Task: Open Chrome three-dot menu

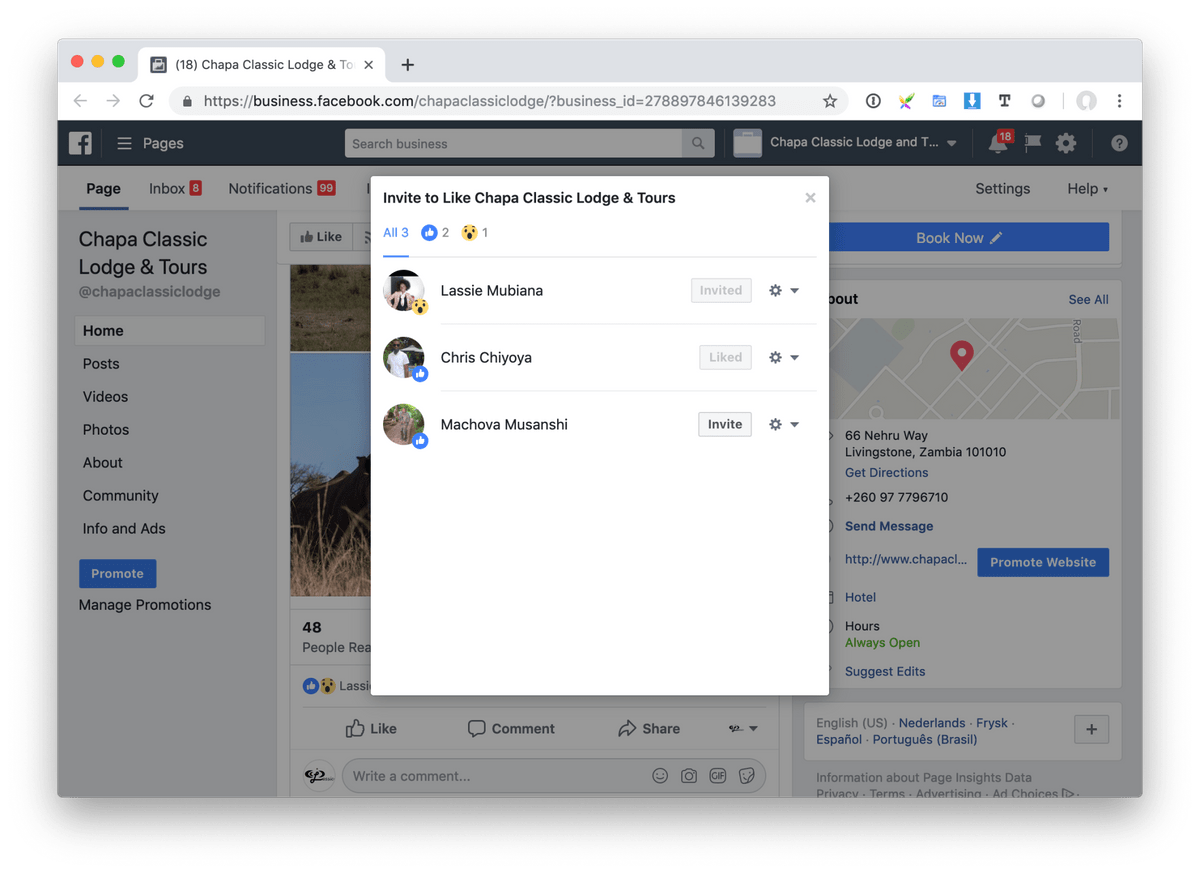Action: [1119, 101]
